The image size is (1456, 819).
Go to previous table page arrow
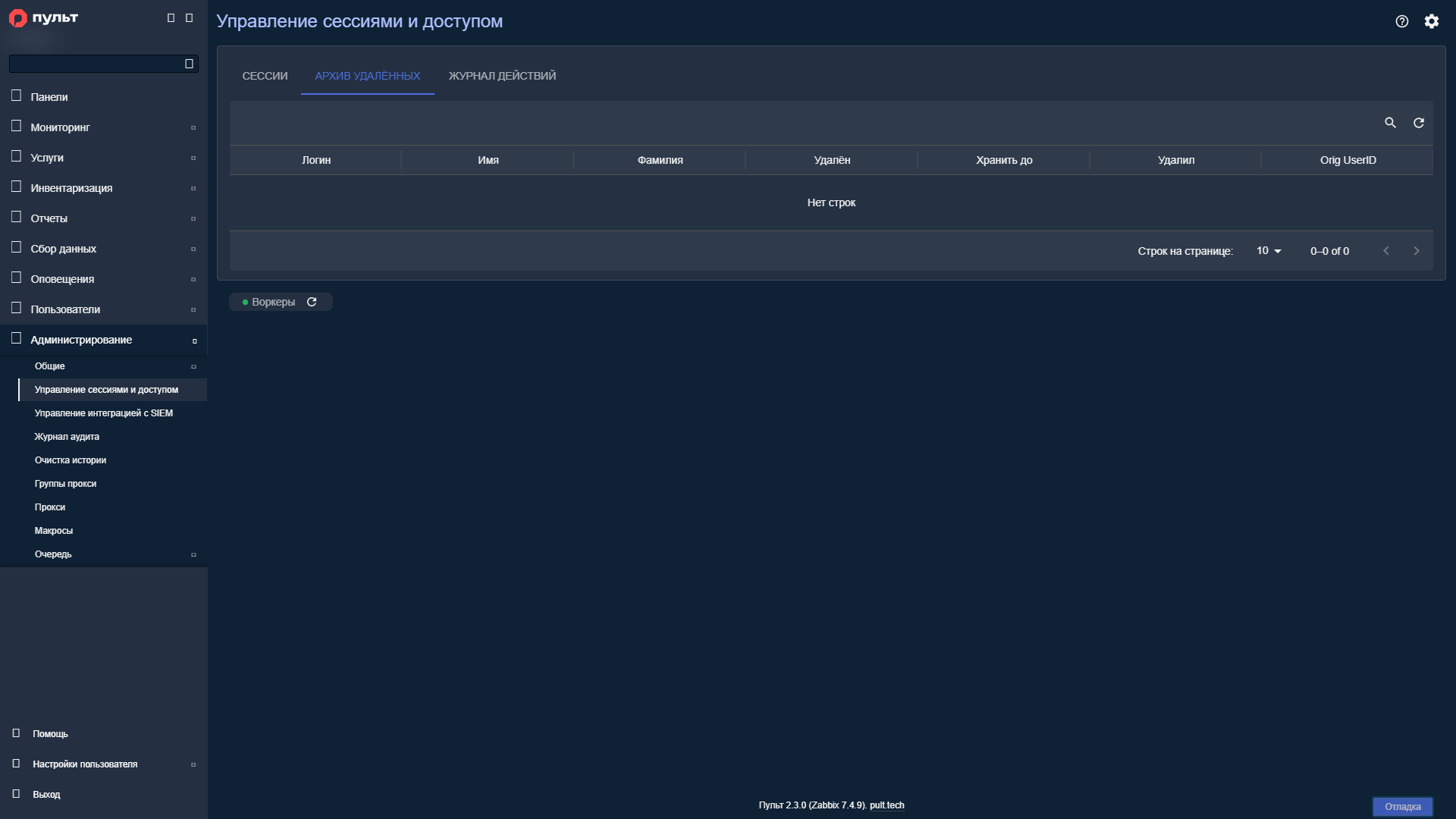tap(1385, 251)
